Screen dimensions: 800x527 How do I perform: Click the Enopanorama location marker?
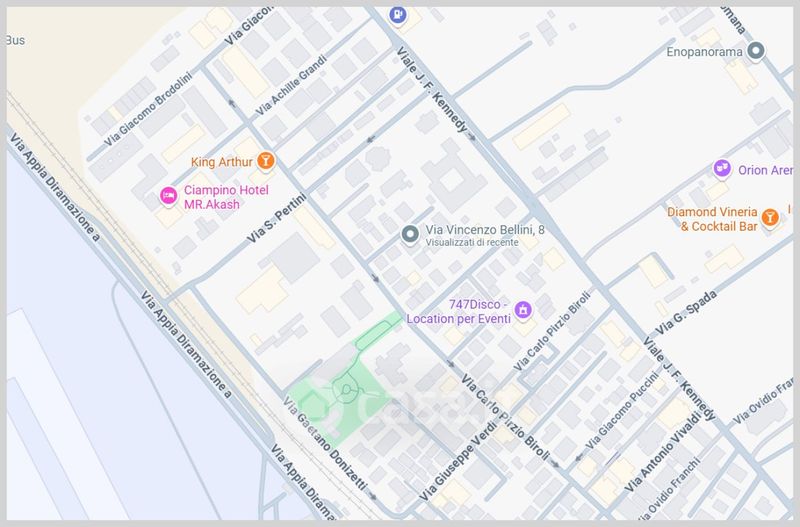(x=756, y=51)
